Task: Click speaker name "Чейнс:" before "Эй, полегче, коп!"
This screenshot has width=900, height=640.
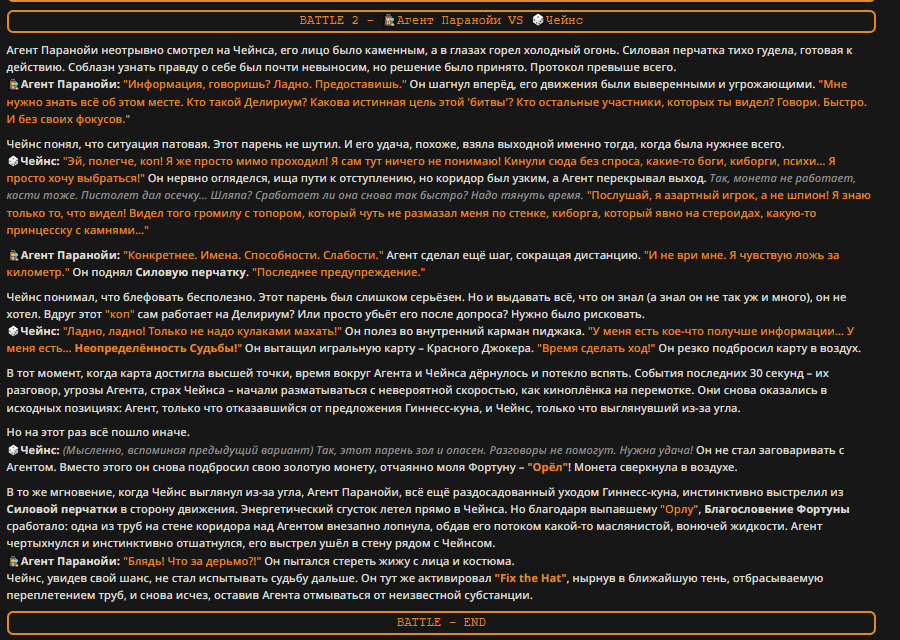Action: (x=40, y=161)
